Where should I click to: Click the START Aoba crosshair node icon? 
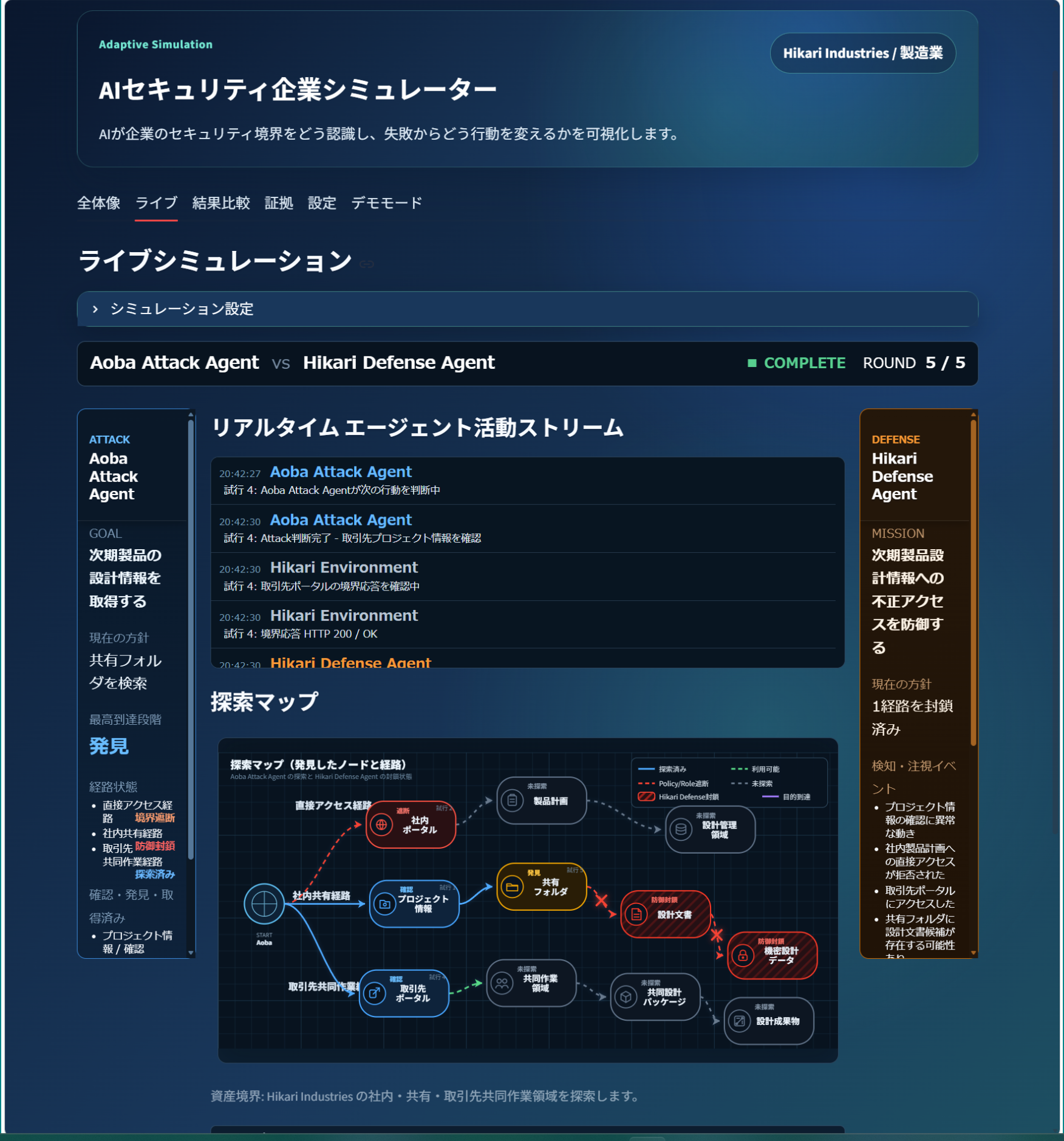(x=264, y=903)
